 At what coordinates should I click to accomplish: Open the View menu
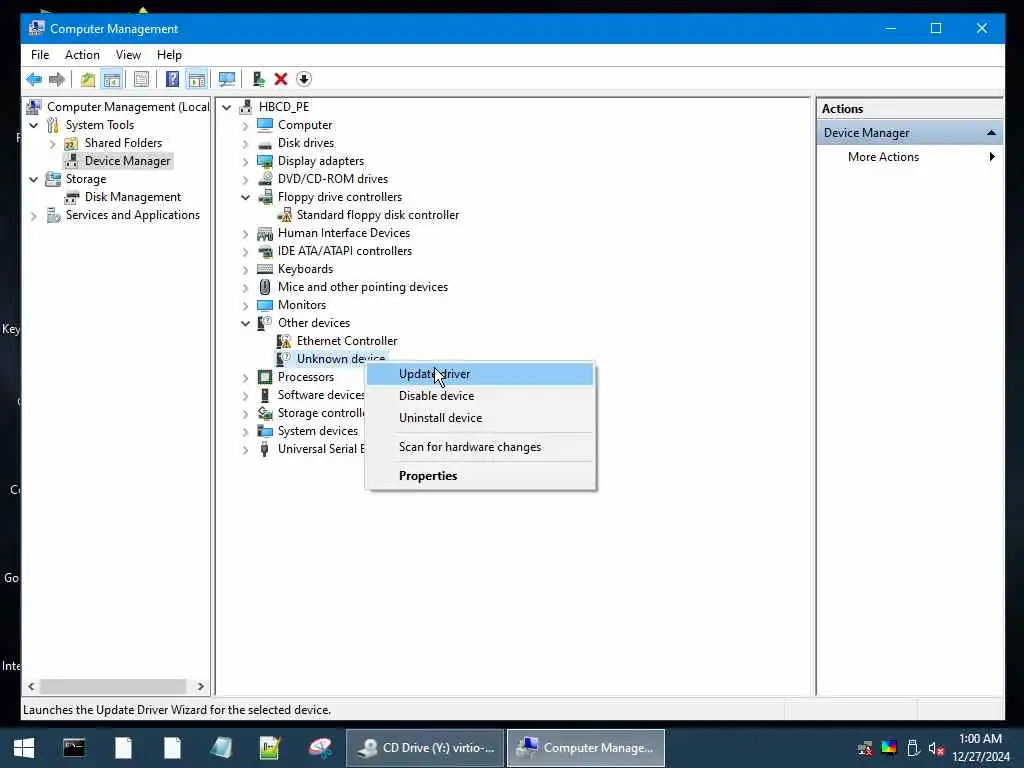(x=128, y=55)
